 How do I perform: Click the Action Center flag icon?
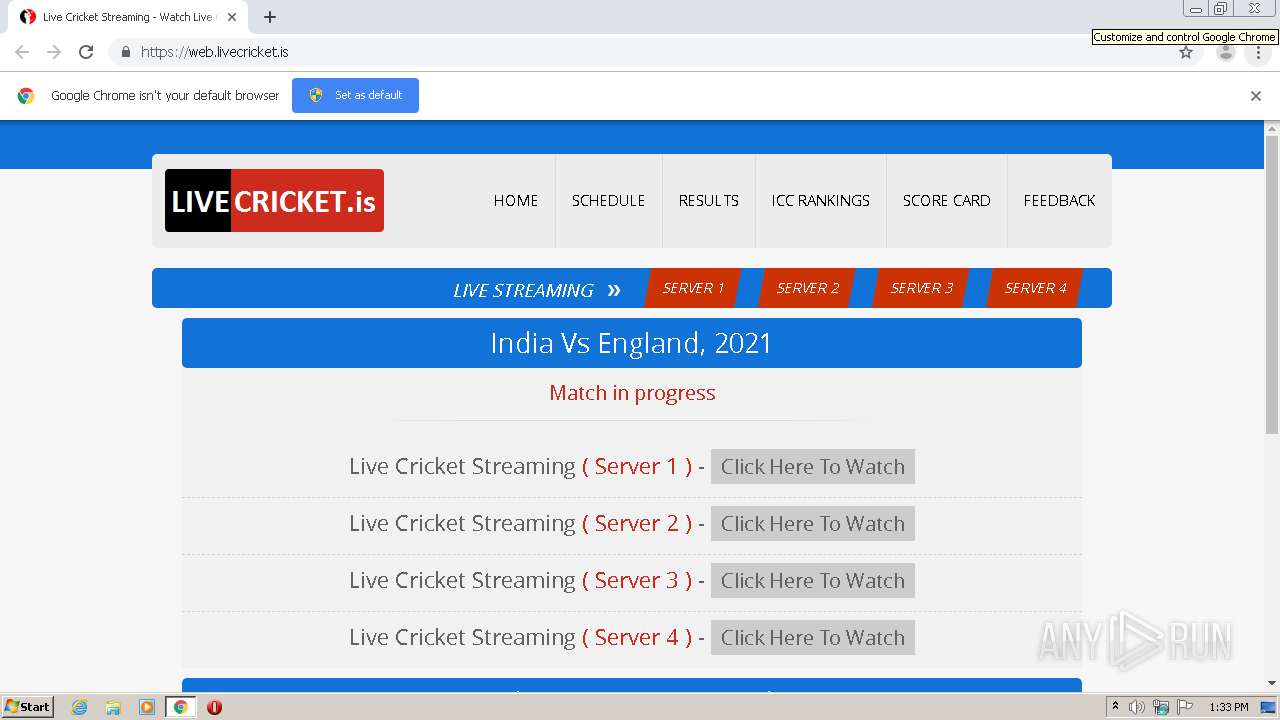[1185, 707]
